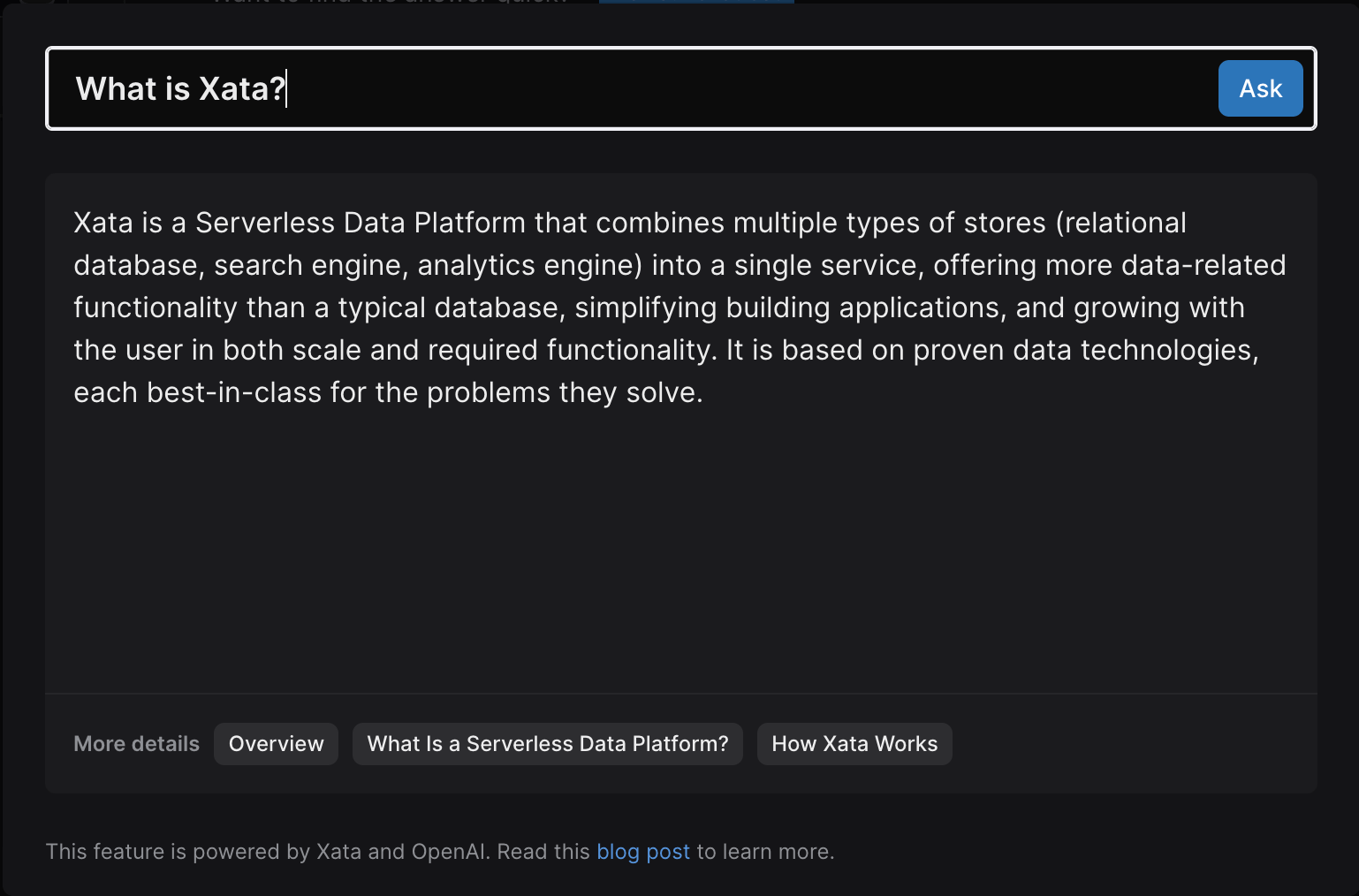Follow the blog post link
This screenshot has width=1359, height=896.
[642, 852]
